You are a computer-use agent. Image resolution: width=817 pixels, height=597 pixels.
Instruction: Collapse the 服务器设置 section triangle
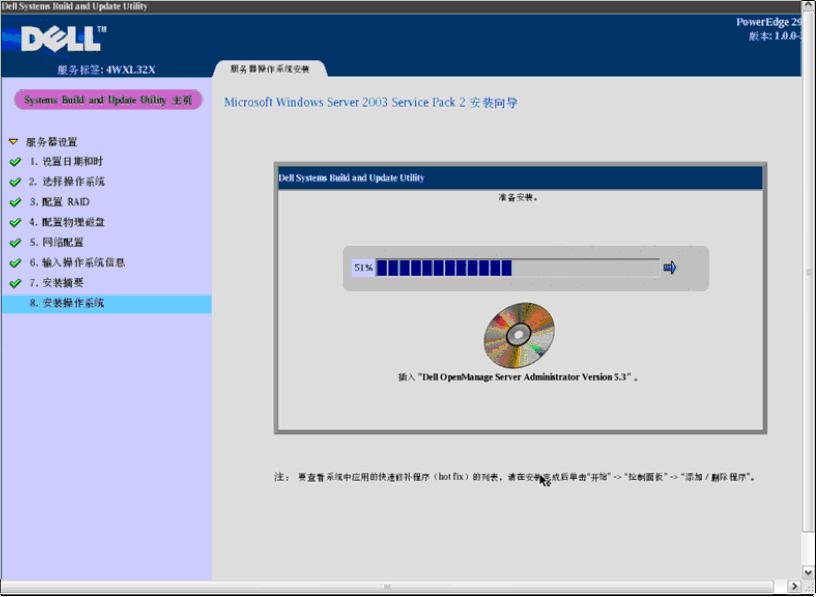click(x=14, y=142)
